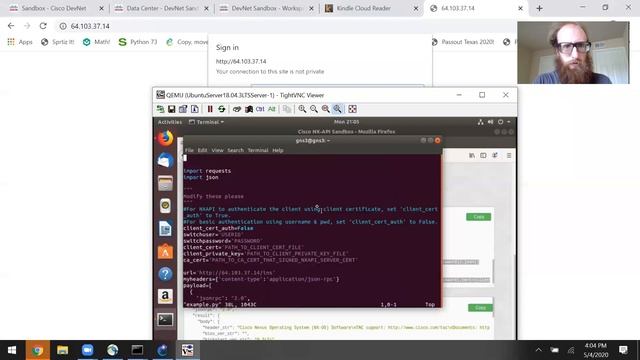Click the Transfer Files icon in TightVNC

tap(287, 109)
